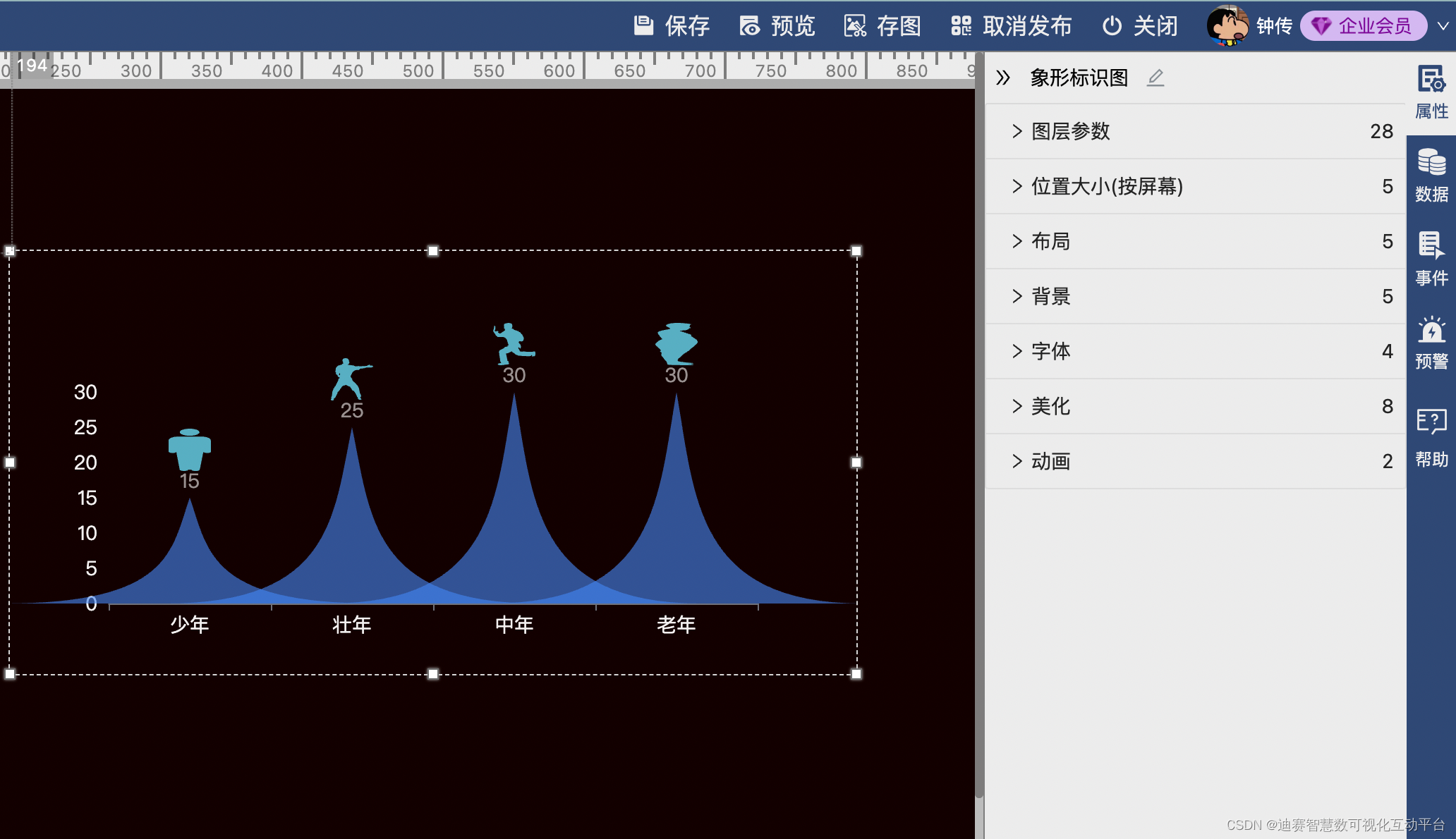
Task: Select the 少年 pictogram icon
Action: click(190, 449)
